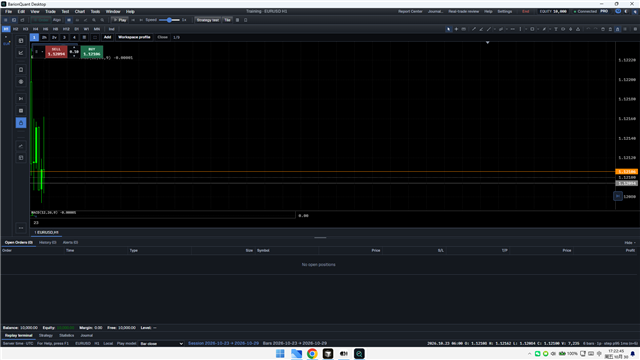Click the Add chart button

tap(107, 37)
